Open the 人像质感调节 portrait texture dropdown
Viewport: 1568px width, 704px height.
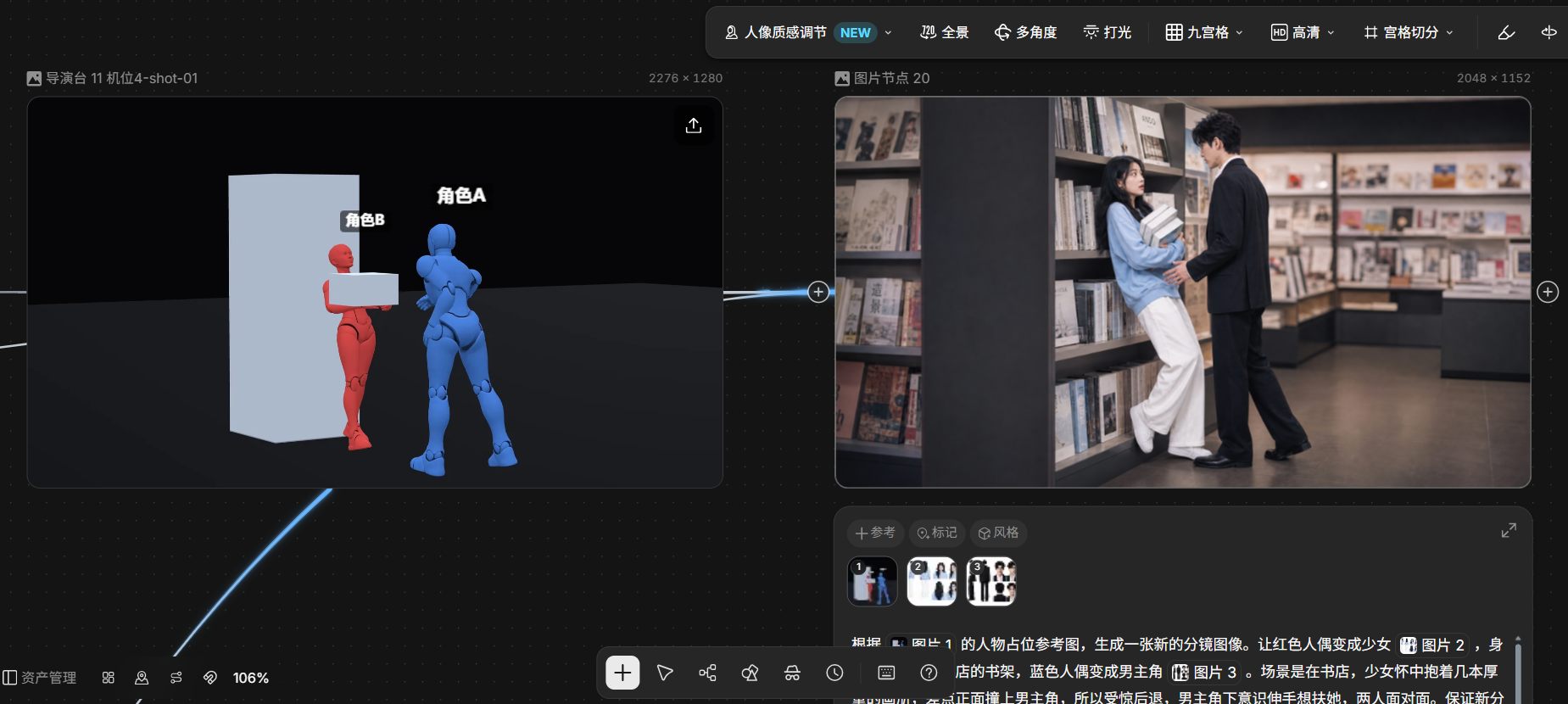click(x=808, y=32)
